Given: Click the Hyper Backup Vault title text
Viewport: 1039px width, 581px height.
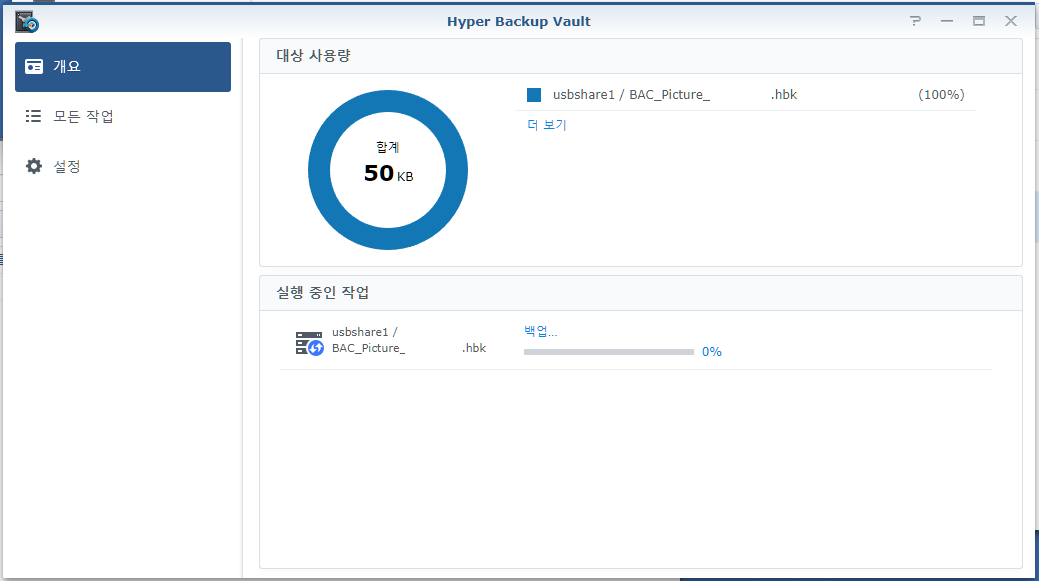Looking at the screenshot, I should (519, 21).
